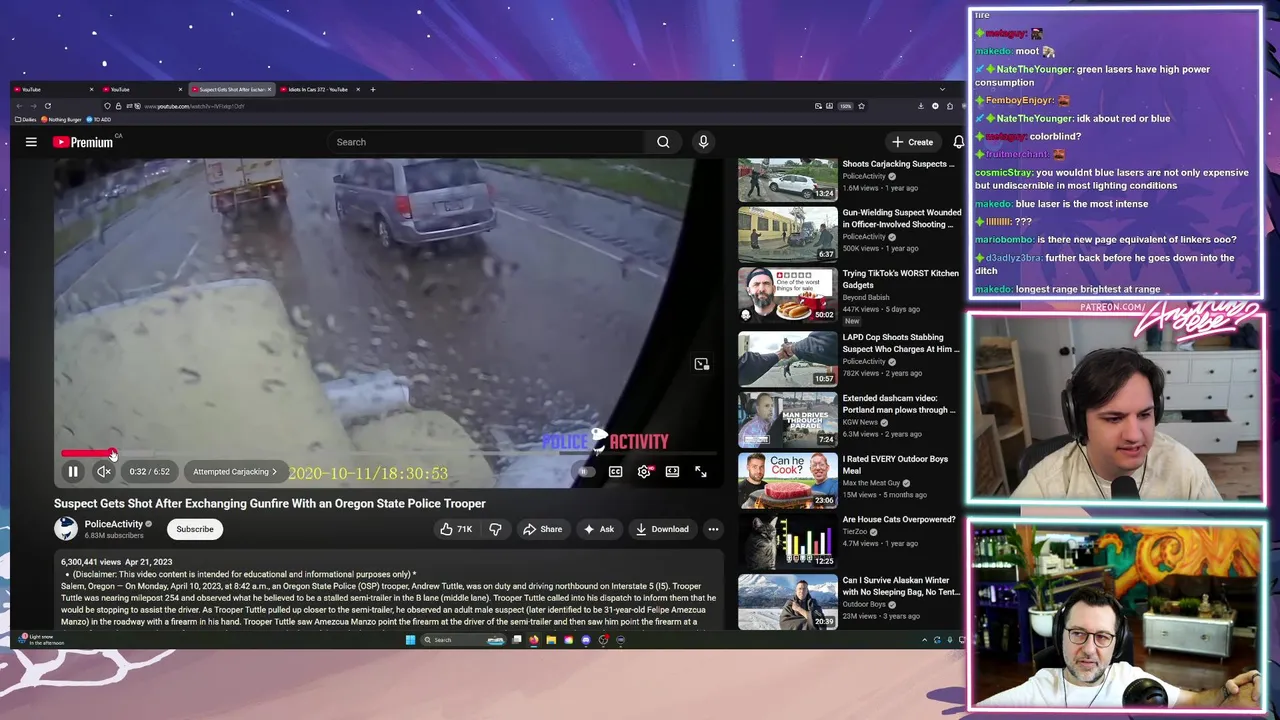Open the 'Shoots Carjacking Suspects' video thumbnail
The height and width of the screenshot is (720, 1280).
click(x=788, y=179)
